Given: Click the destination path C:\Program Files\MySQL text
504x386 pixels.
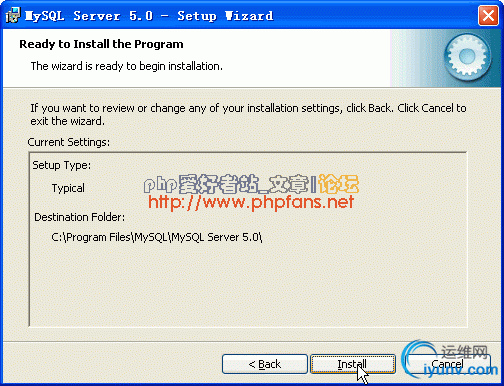Looking at the screenshot, I should pyautogui.click(x=157, y=237).
